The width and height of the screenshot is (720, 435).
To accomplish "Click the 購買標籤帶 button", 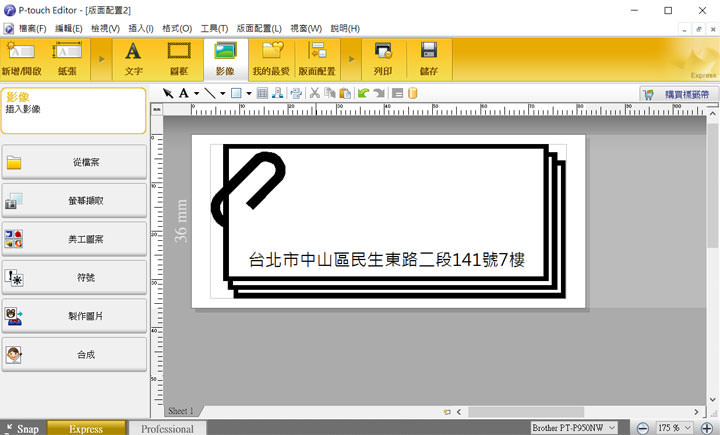I will point(679,93).
